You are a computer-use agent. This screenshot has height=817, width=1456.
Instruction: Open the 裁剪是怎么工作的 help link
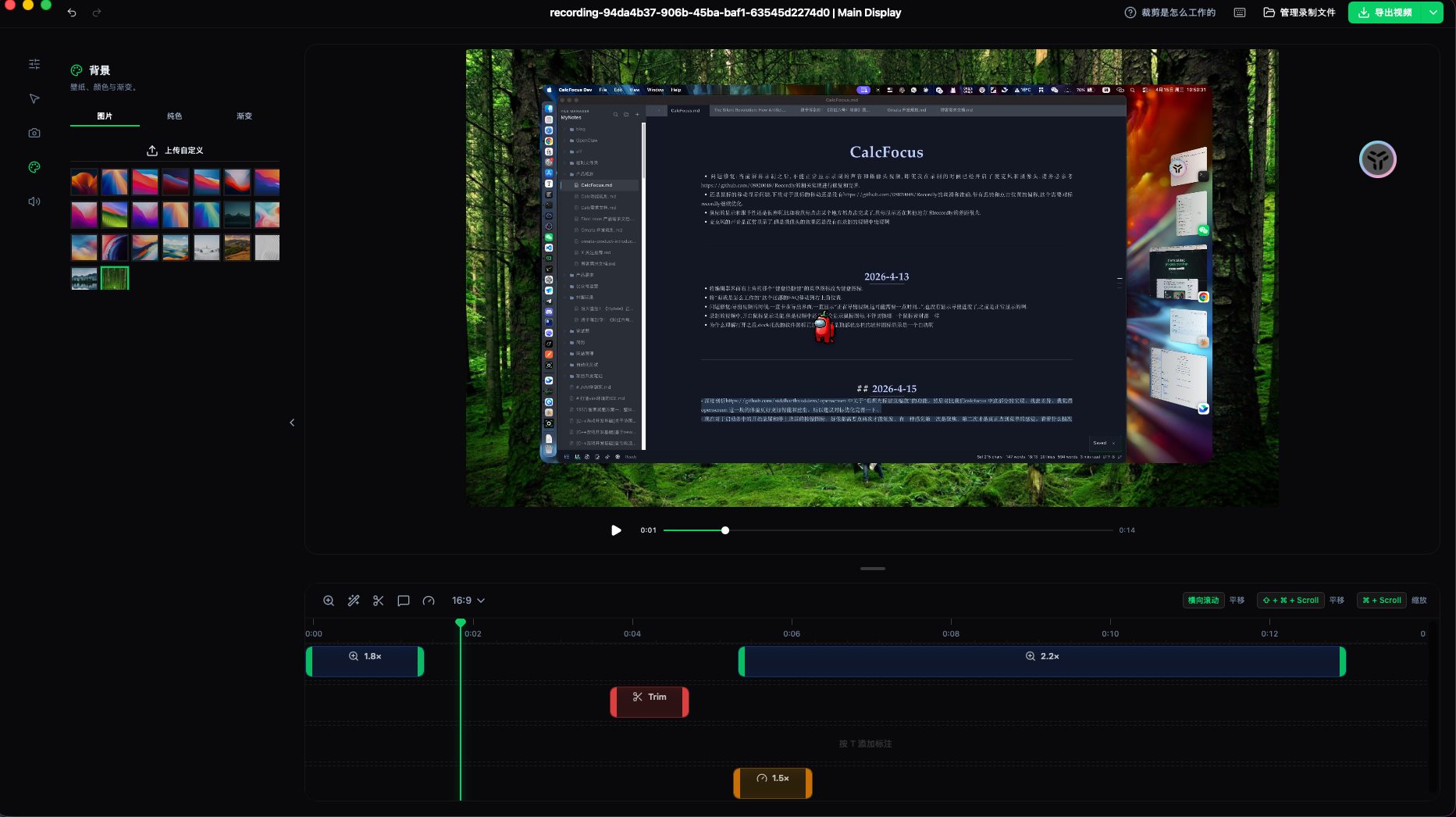click(1170, 12)
